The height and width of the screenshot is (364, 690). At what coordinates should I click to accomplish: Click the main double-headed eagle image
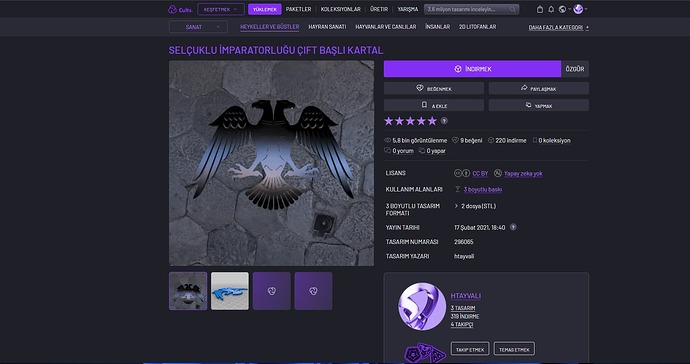click(272, 163)
